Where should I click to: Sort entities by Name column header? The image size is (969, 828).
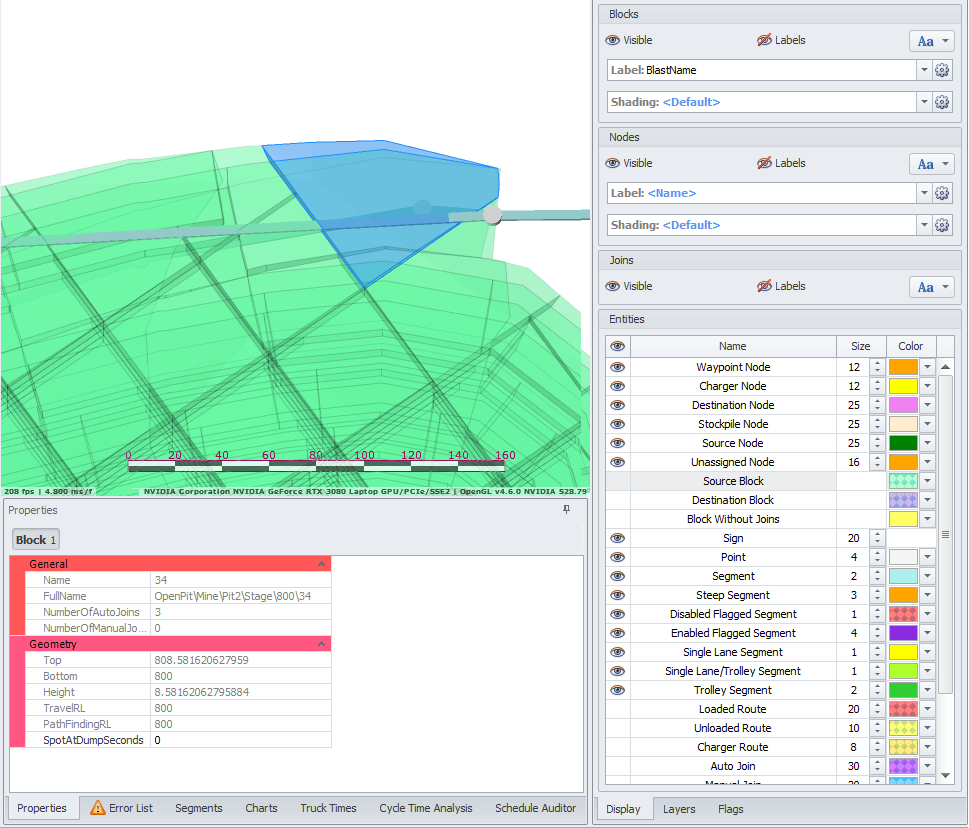[732, 346]
